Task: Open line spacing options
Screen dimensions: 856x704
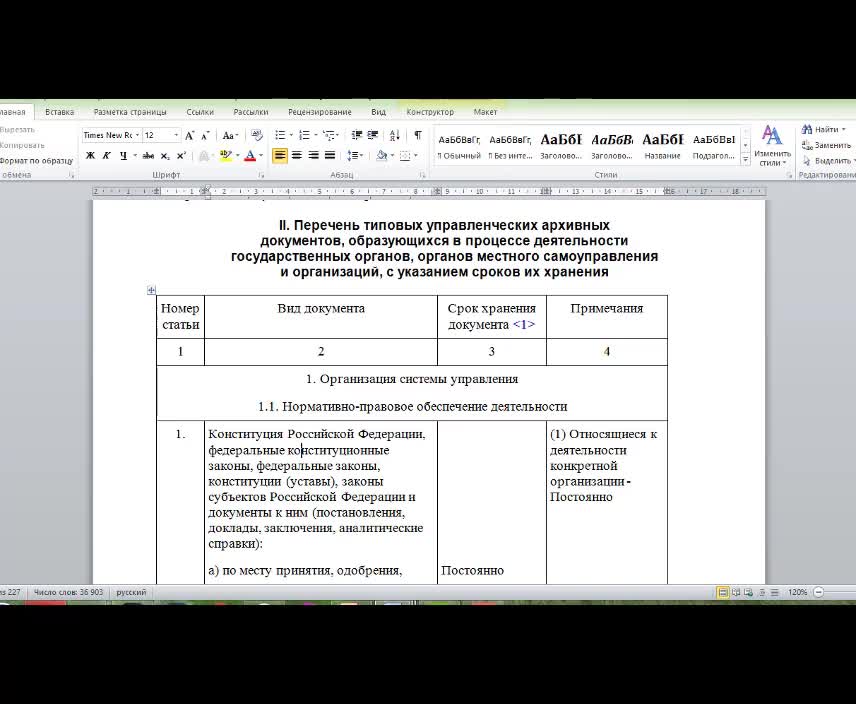Action: [x=354, y=156]
